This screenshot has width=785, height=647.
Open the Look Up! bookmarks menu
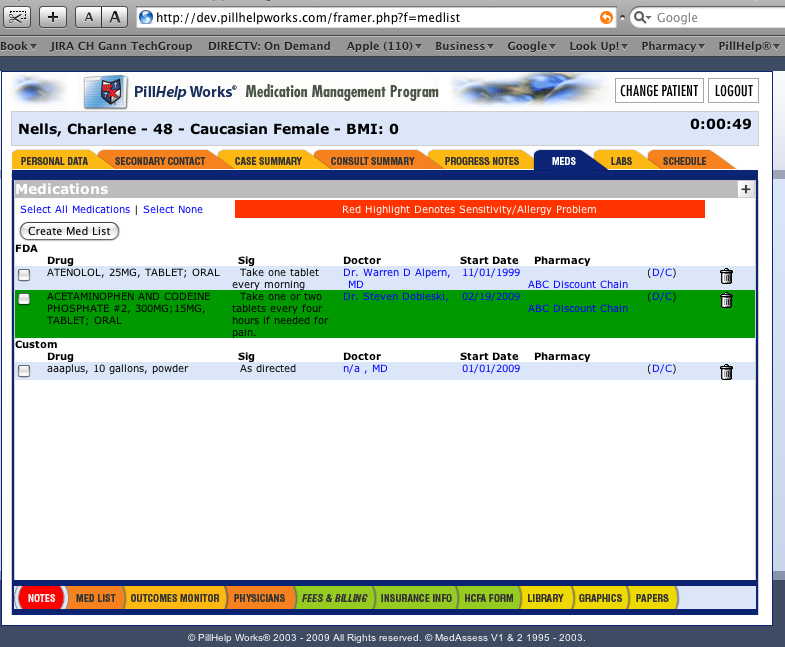coord(599,46)
